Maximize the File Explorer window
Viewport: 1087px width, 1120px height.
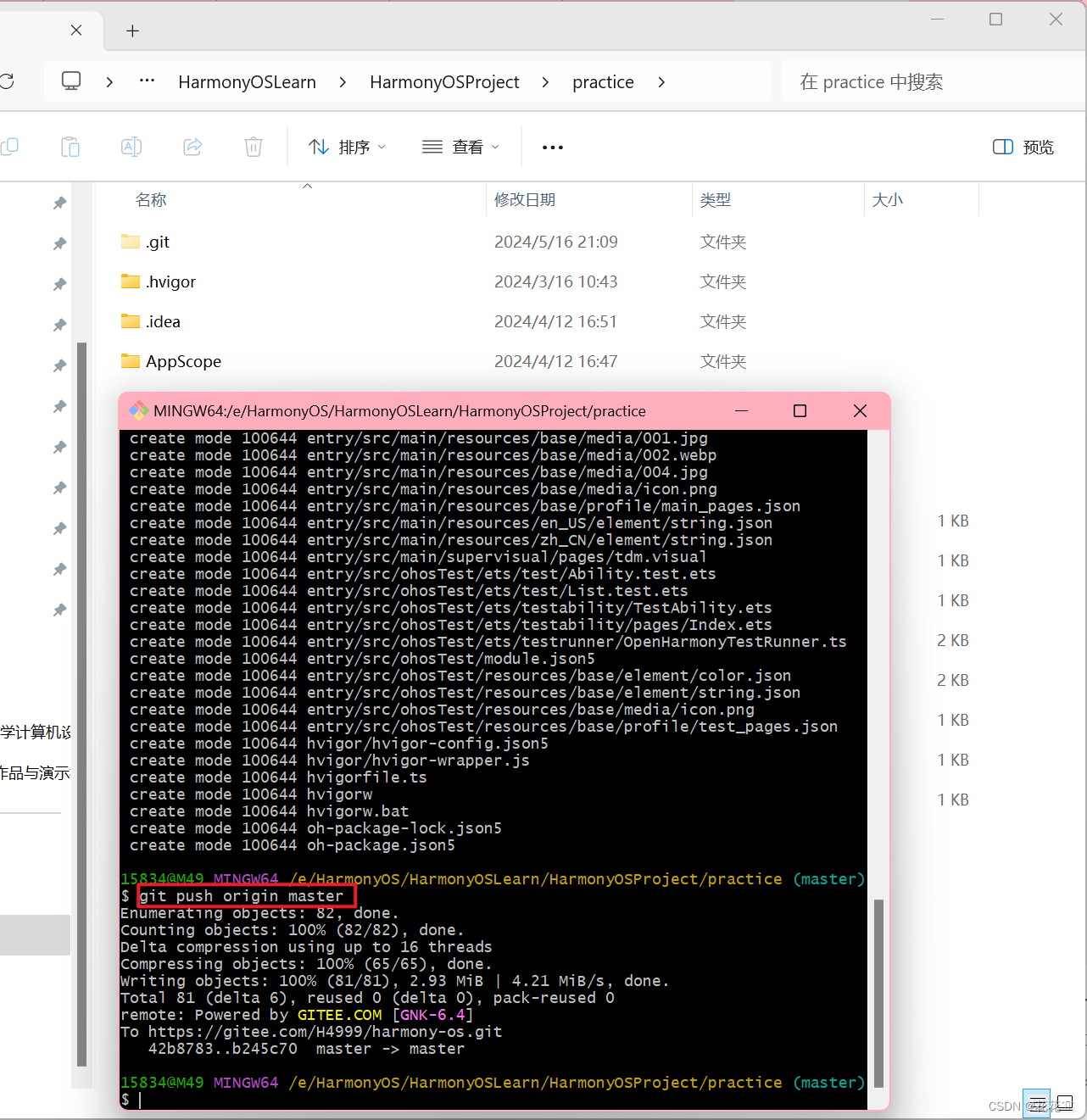pyautogui.click(x=996, y=19)
